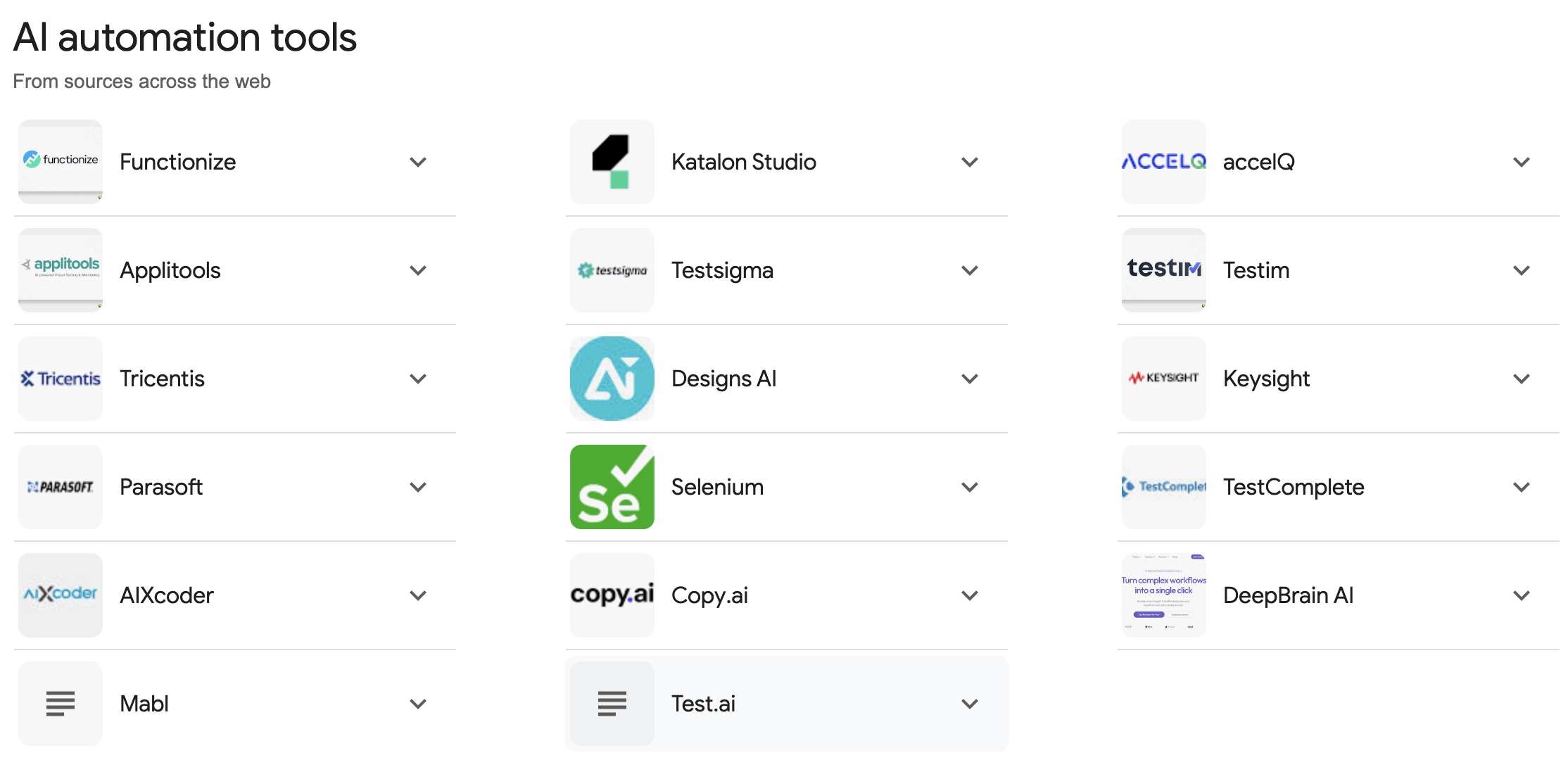Screen dimensions: 1568x760
Task: Expand the Functionize entry chevron
Action: (x=418, y=162)
